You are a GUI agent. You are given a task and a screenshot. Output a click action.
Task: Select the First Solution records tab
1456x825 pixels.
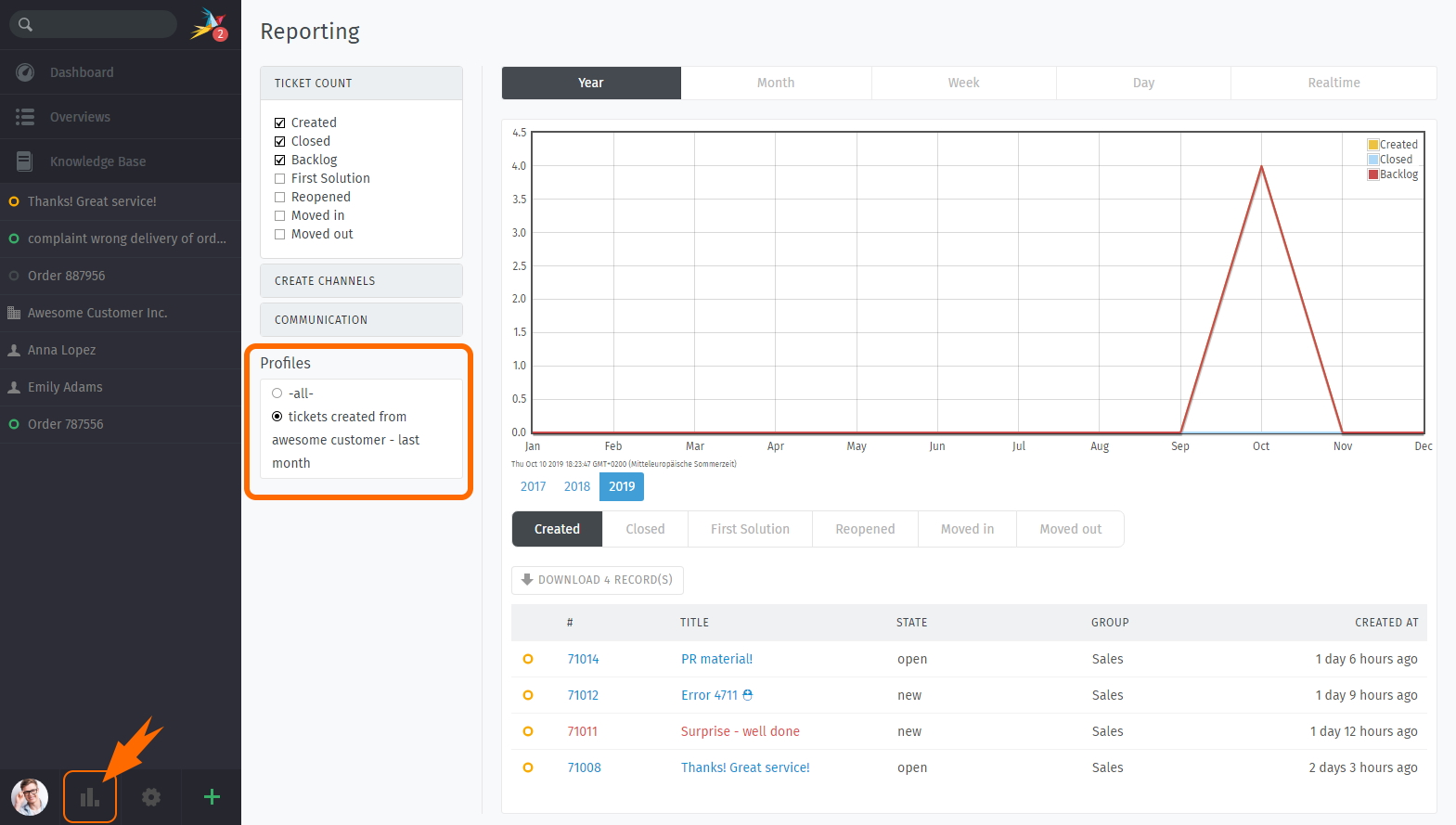point(750,529)
